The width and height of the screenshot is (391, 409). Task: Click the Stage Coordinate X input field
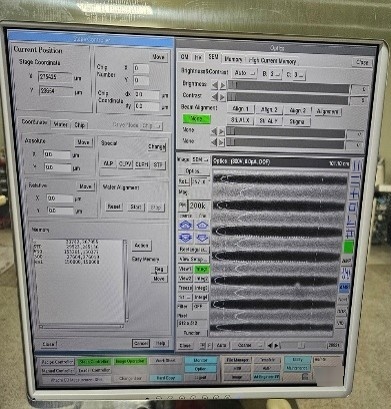click(55, 77)
